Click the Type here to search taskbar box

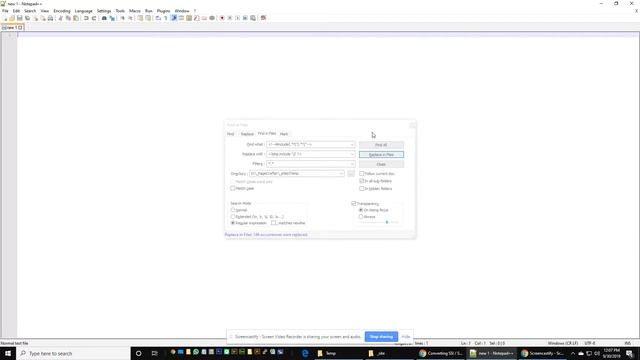[73, 353]
